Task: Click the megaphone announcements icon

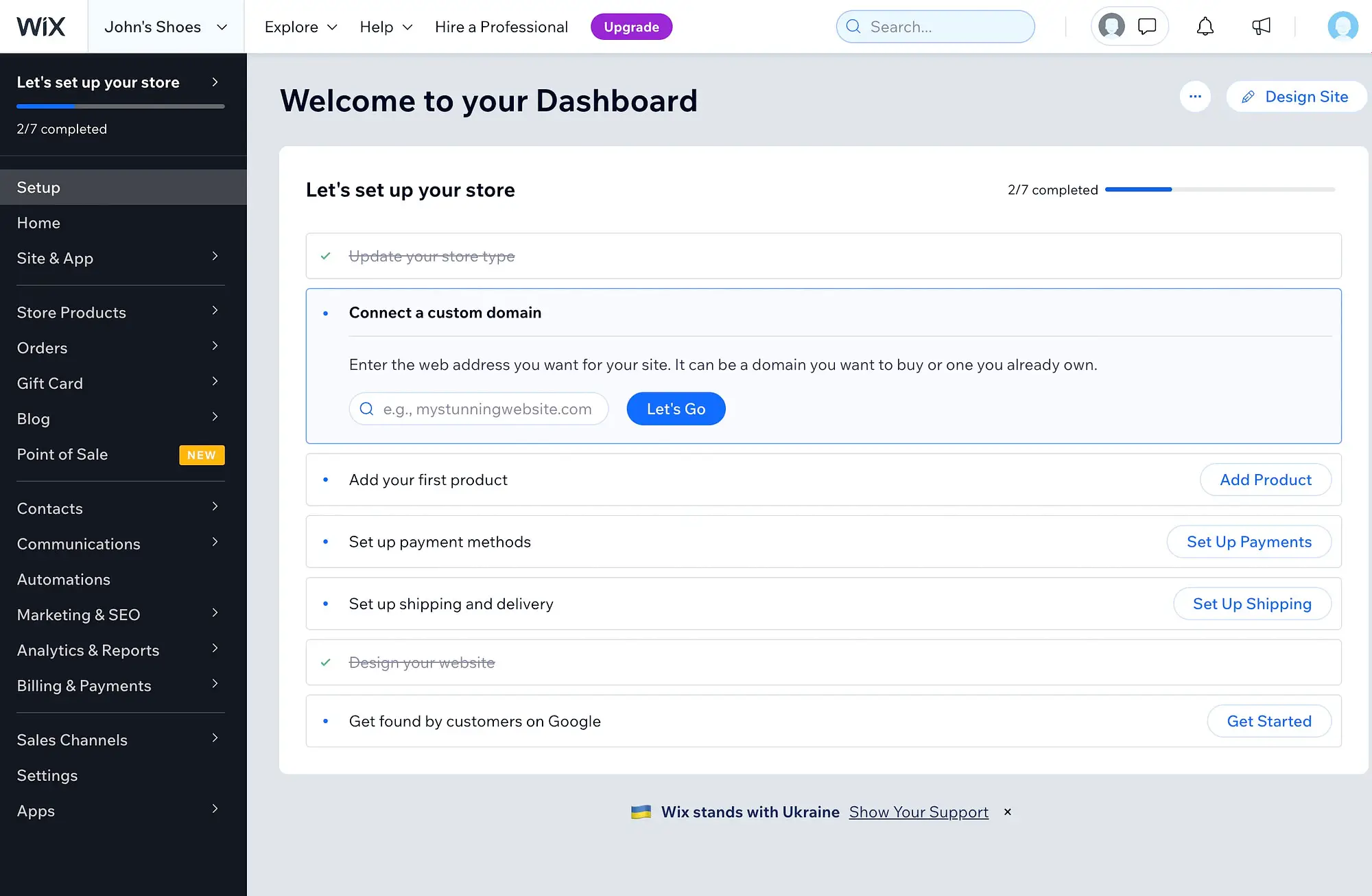Action: (1261, 26)
